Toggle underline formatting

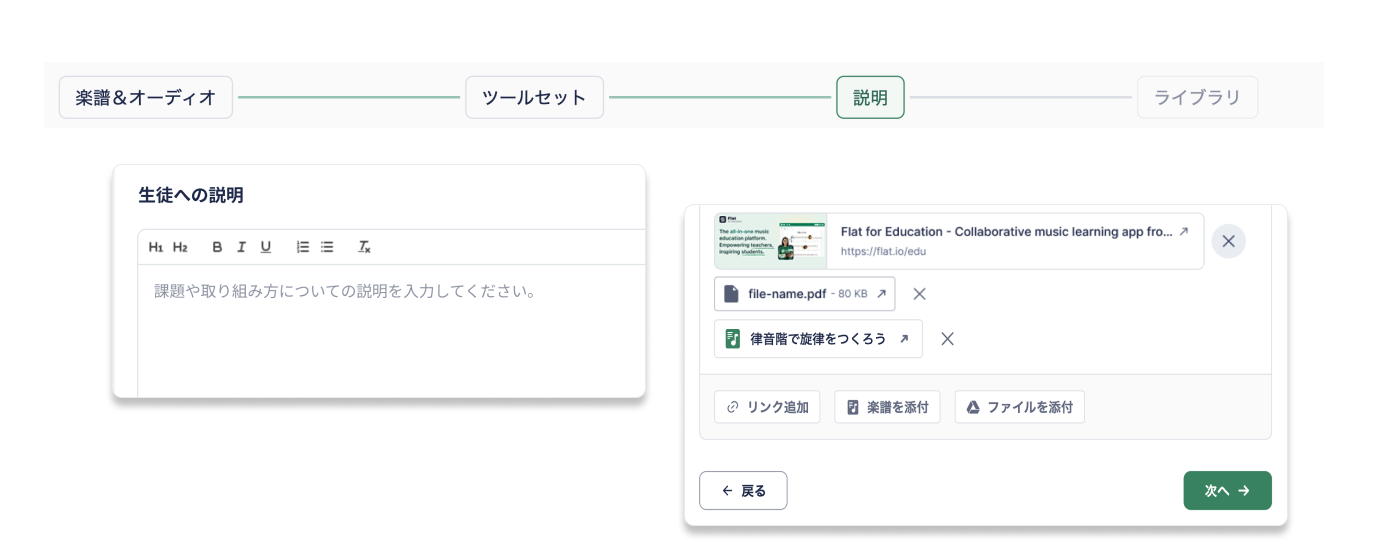tap(266, 247)
